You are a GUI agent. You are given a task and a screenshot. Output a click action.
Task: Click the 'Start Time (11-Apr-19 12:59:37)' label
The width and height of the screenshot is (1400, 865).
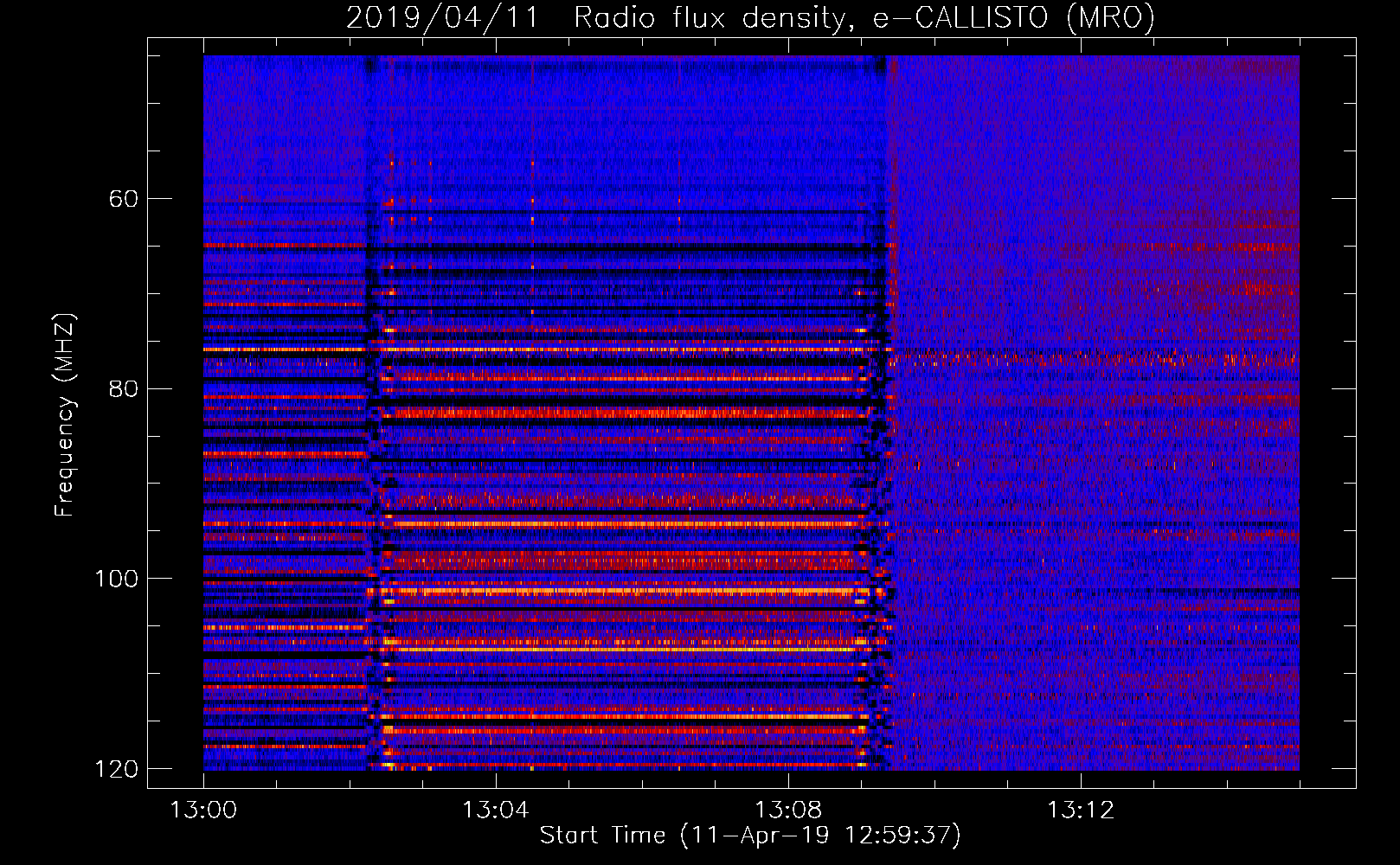pyautogui.click(x=750, y=836)
